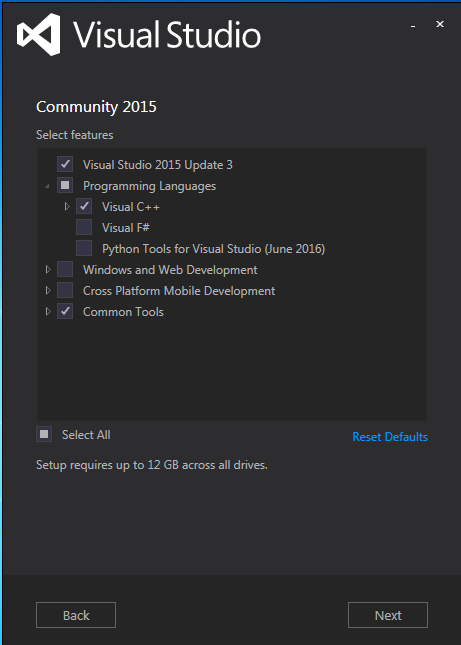Click the Cross Platform Mobile Development label
This screenshot has height=645, width=461.
[x=179, y=290]
